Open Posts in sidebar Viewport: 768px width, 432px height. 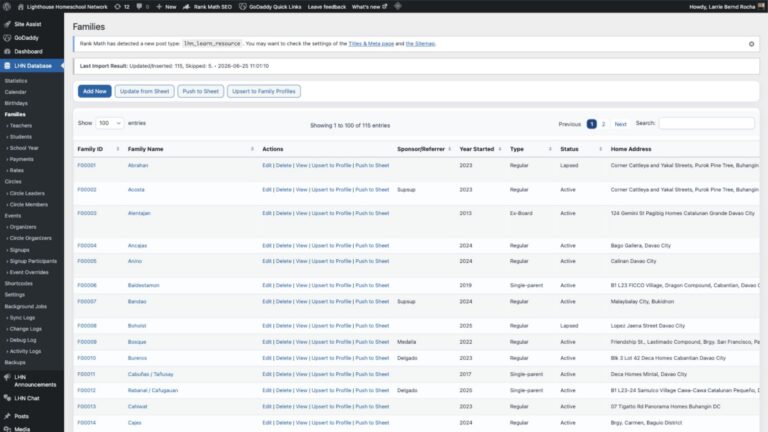coord(21,416)
